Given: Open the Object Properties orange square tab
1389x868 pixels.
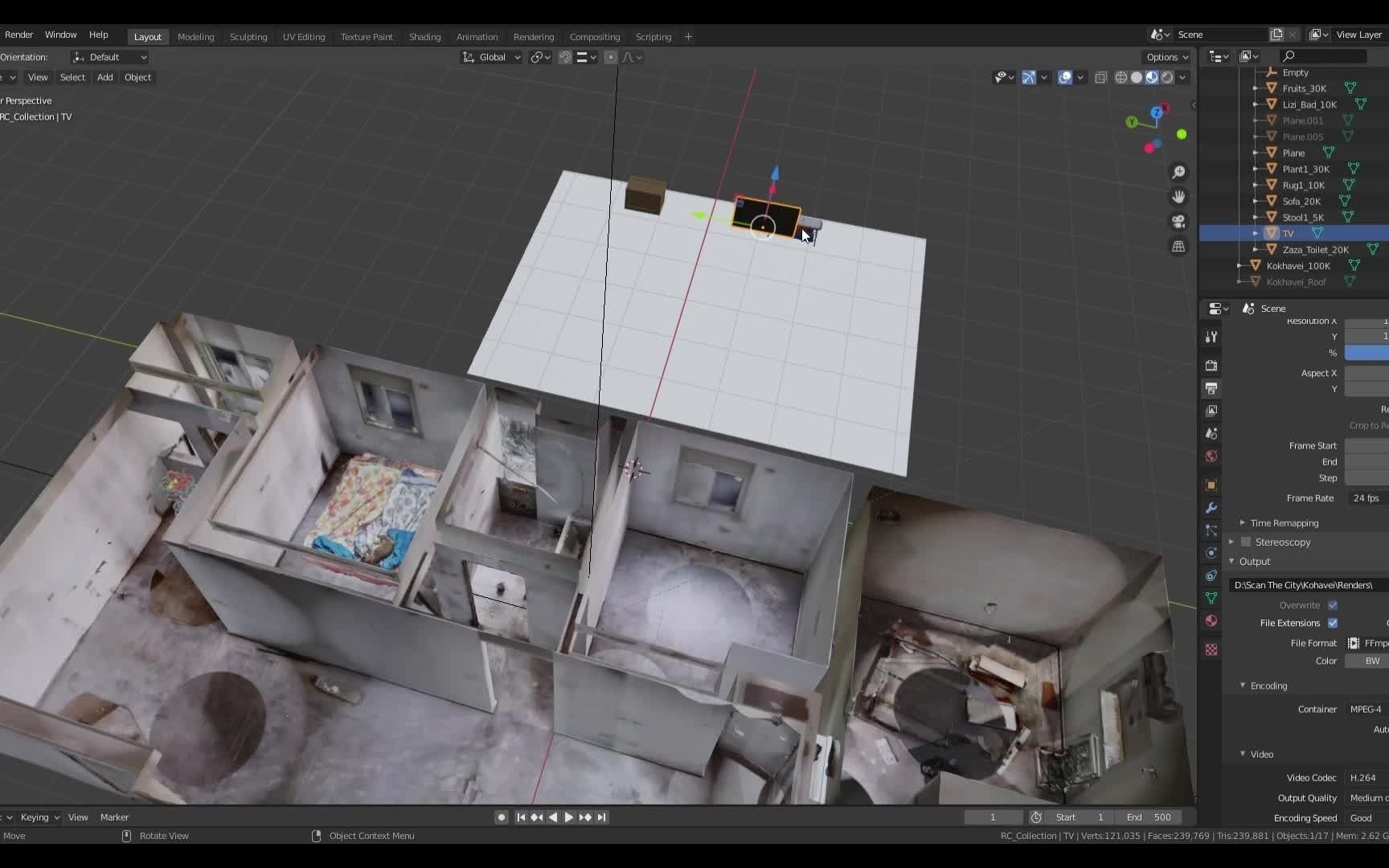Looking at the screenshot, I should (x=1211, y=485).
